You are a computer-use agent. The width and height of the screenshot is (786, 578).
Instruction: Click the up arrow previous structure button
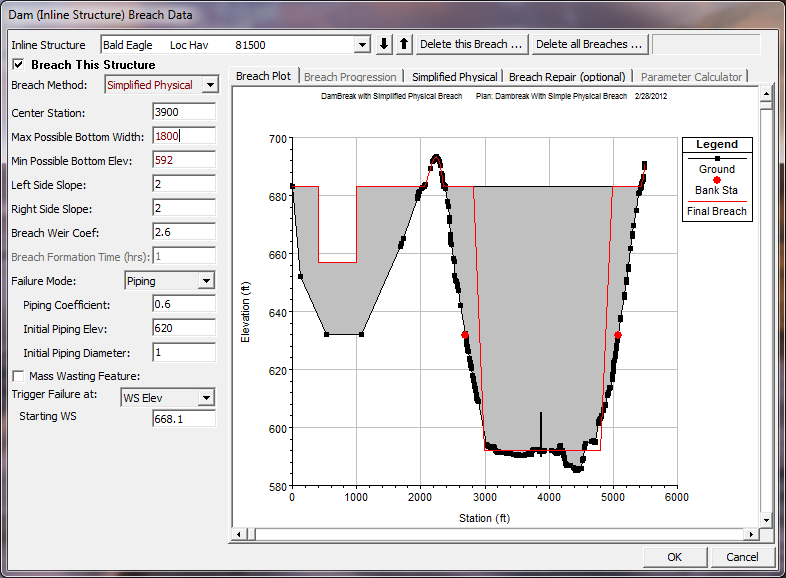click(x=404, y=44)
